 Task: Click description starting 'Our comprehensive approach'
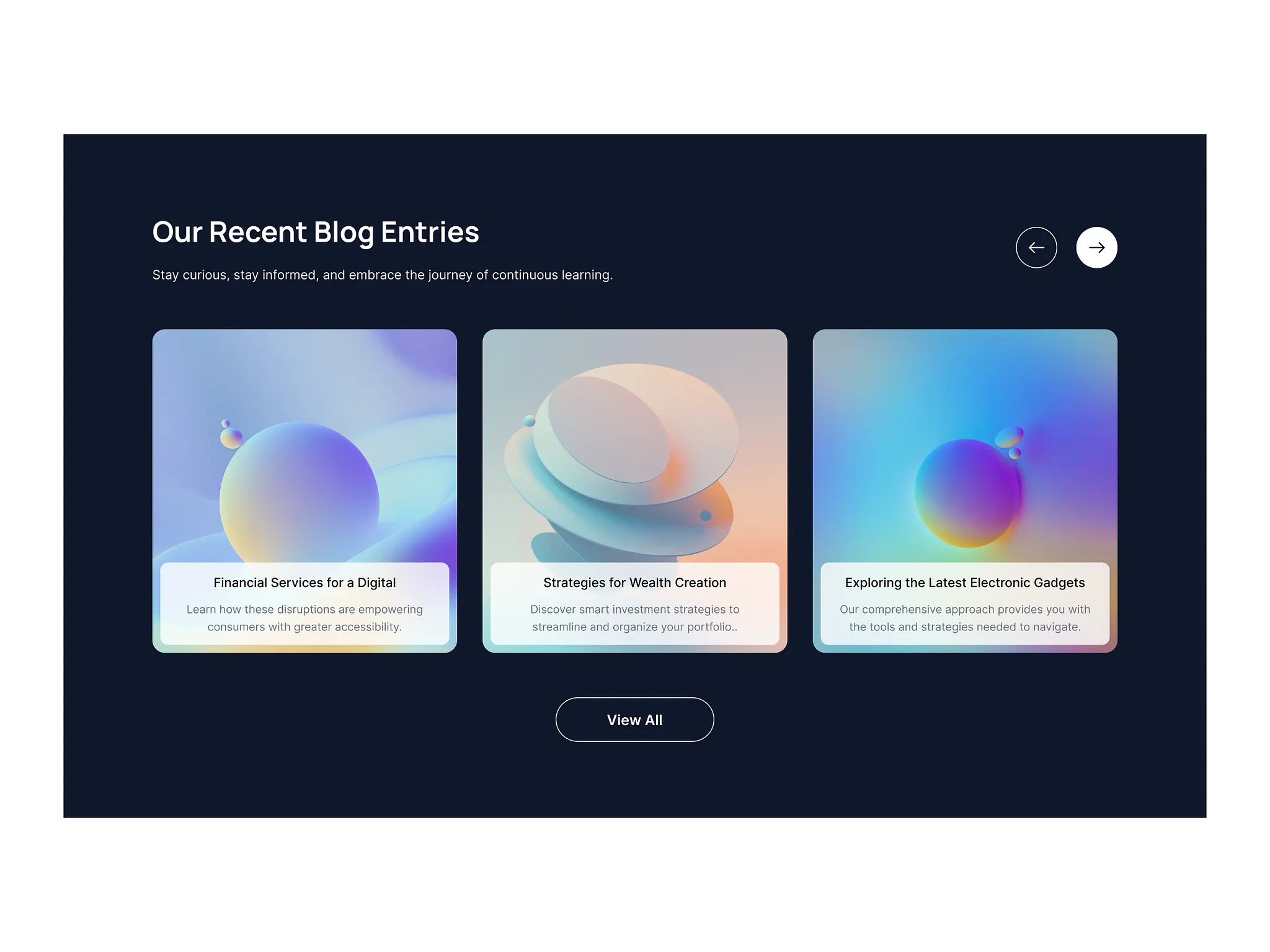pyautogui.click(x=965, y=618)
